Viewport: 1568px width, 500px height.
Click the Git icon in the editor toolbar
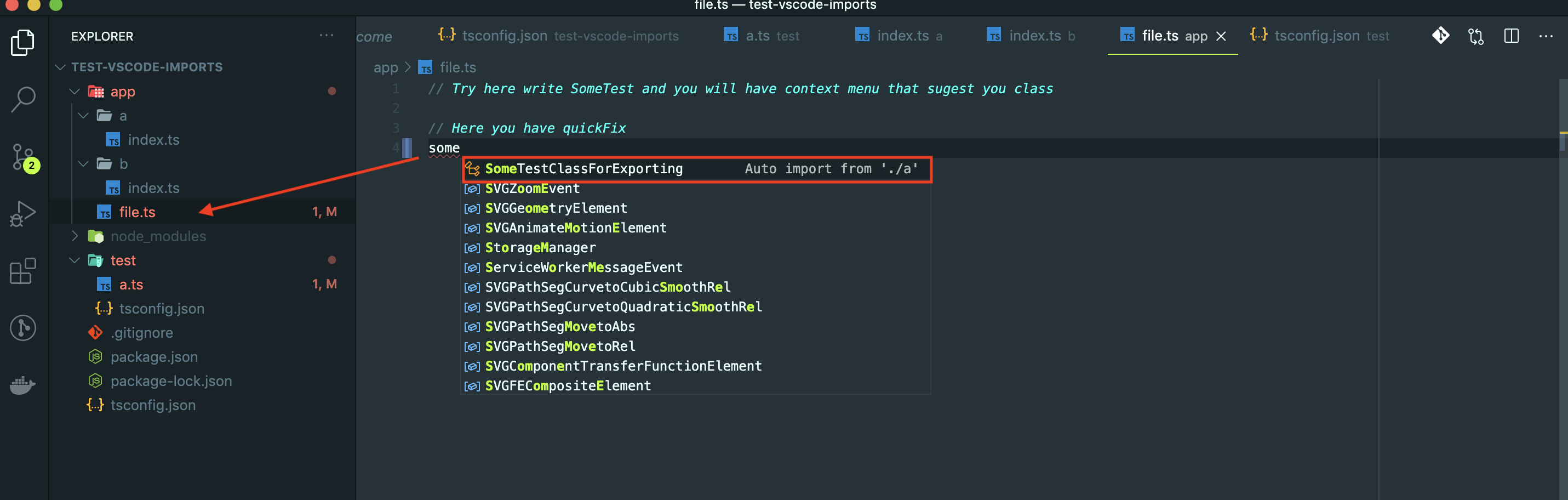point(1441,36)
